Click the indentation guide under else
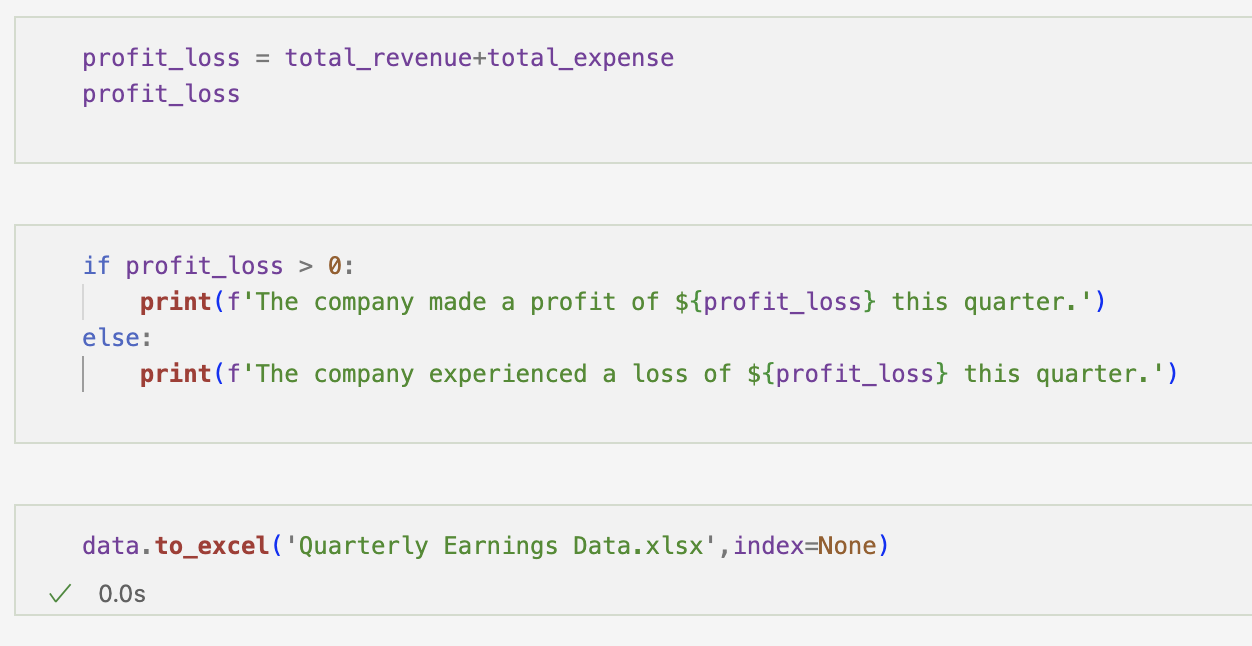Viewport: 1252px width, 646px height. (x=83, y=374)
